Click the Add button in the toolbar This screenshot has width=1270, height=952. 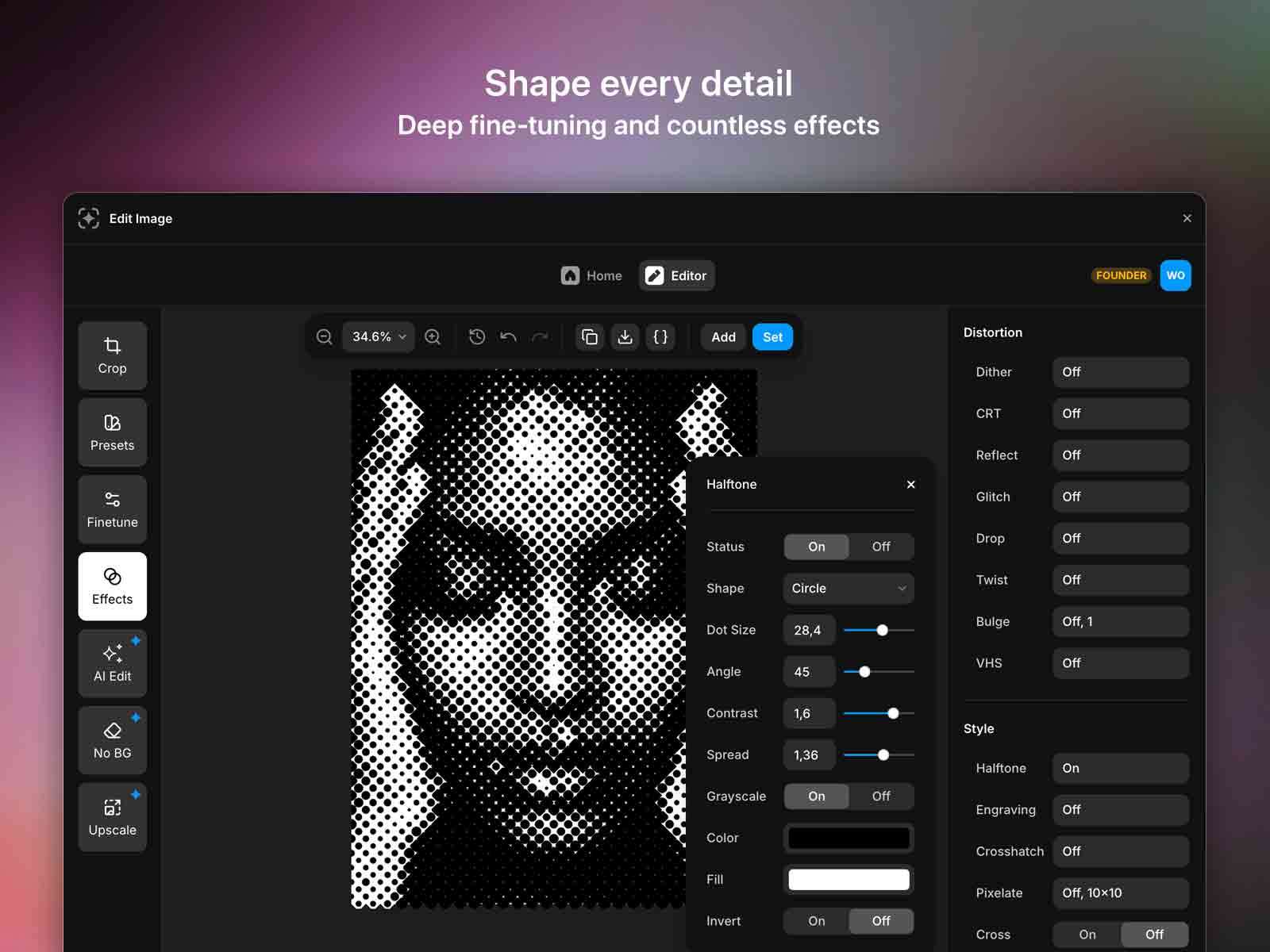pos(722,336)
